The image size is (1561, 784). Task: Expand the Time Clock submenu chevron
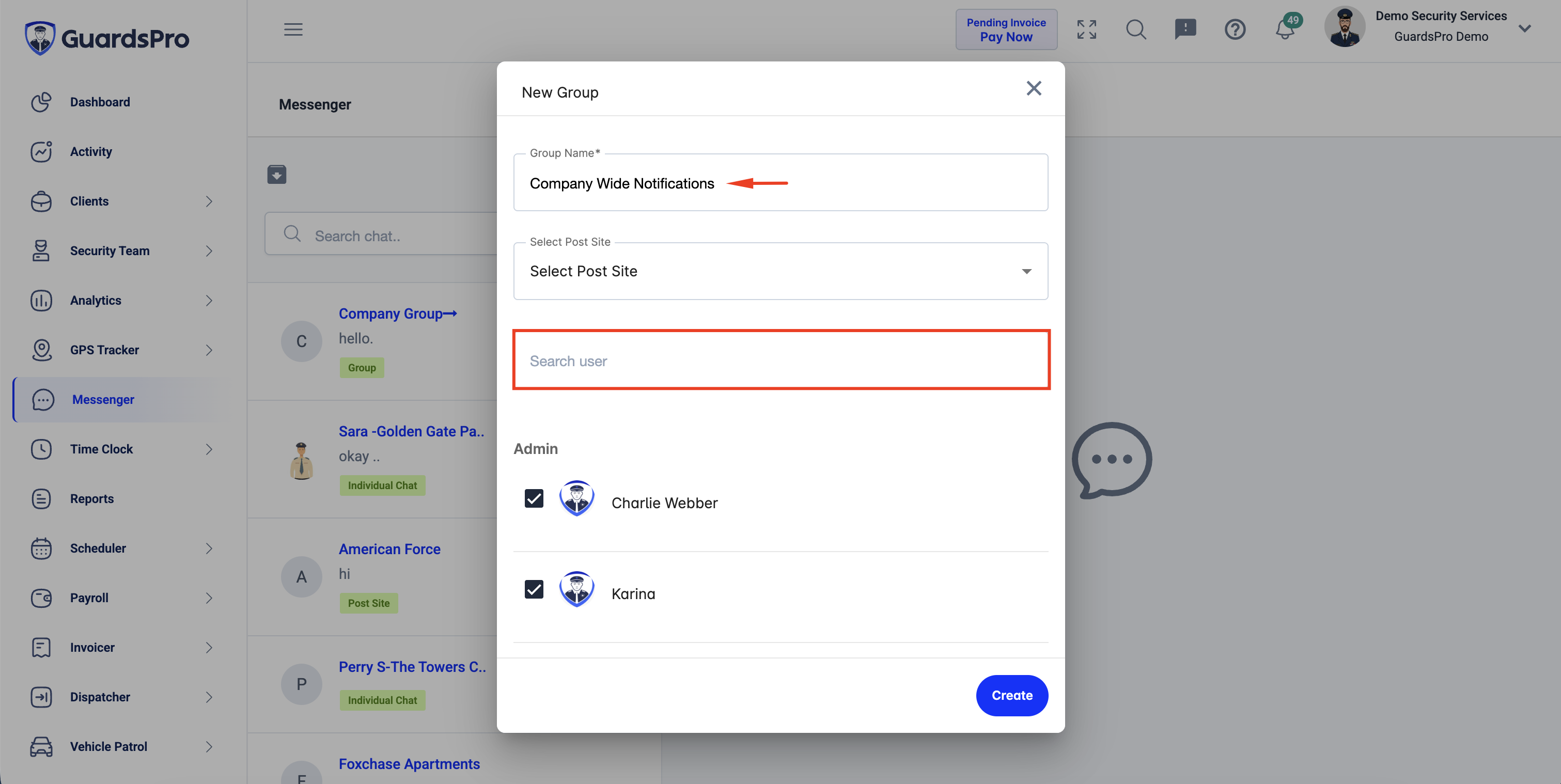209,449
